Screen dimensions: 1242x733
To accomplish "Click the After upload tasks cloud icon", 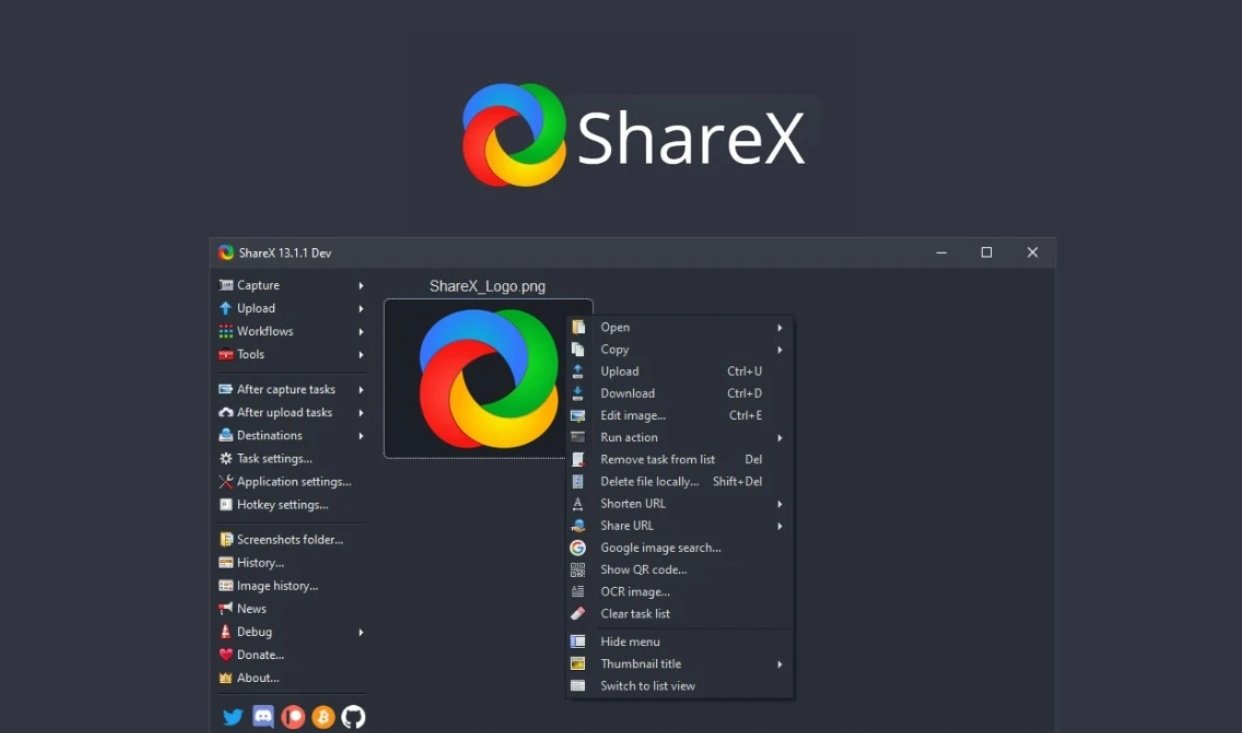I will (x=226, y=413).
